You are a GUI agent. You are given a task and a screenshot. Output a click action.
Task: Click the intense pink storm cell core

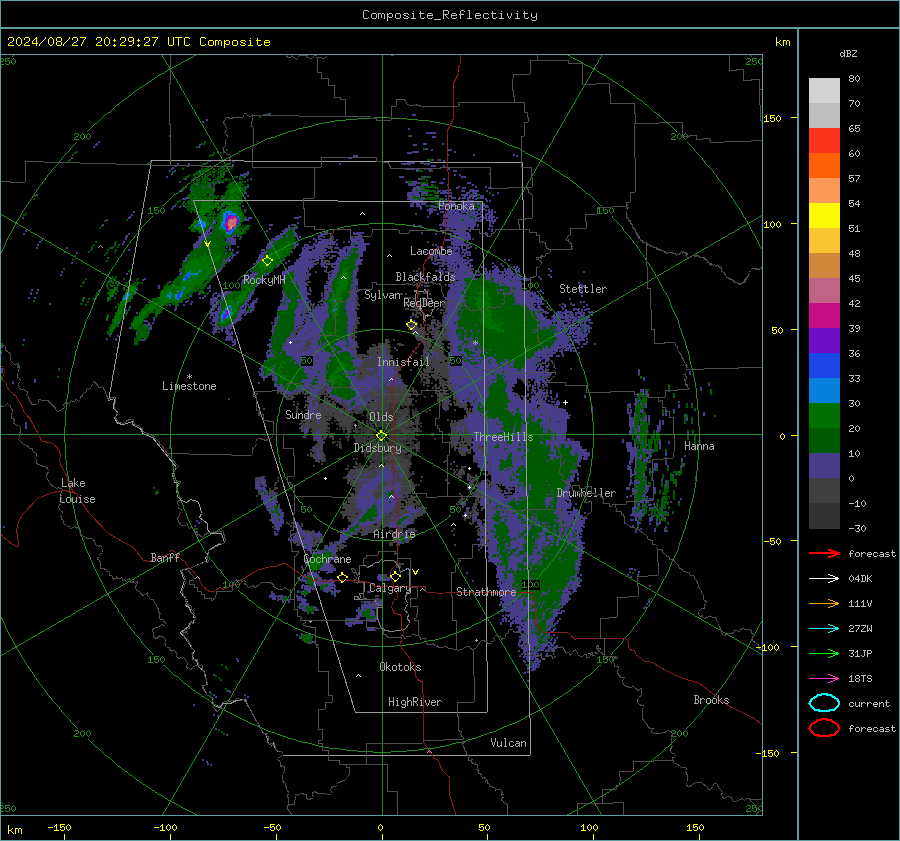tap(230, 222)
